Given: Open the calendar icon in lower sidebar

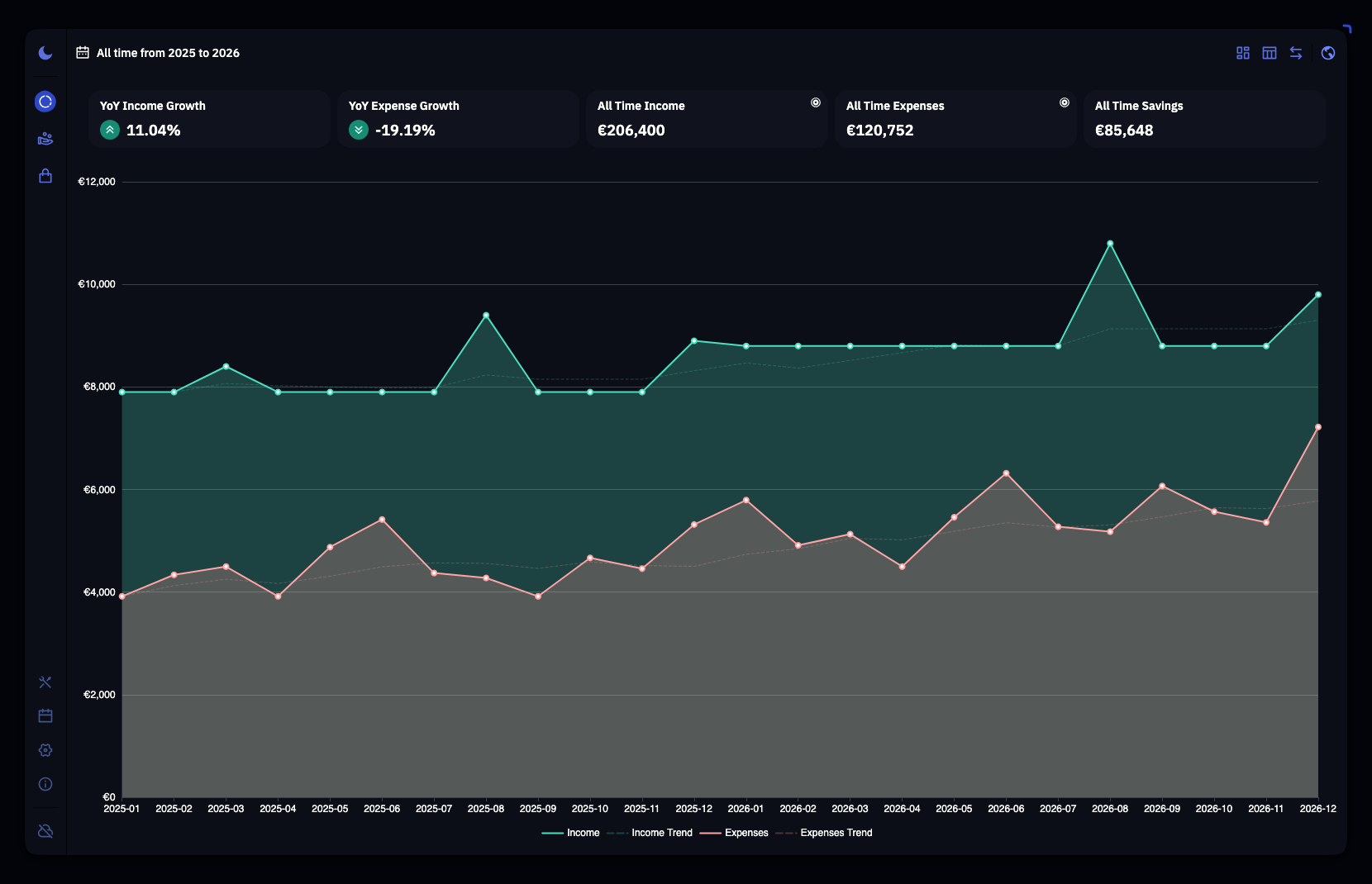Looking at the screenshot, I should point(45,716).
